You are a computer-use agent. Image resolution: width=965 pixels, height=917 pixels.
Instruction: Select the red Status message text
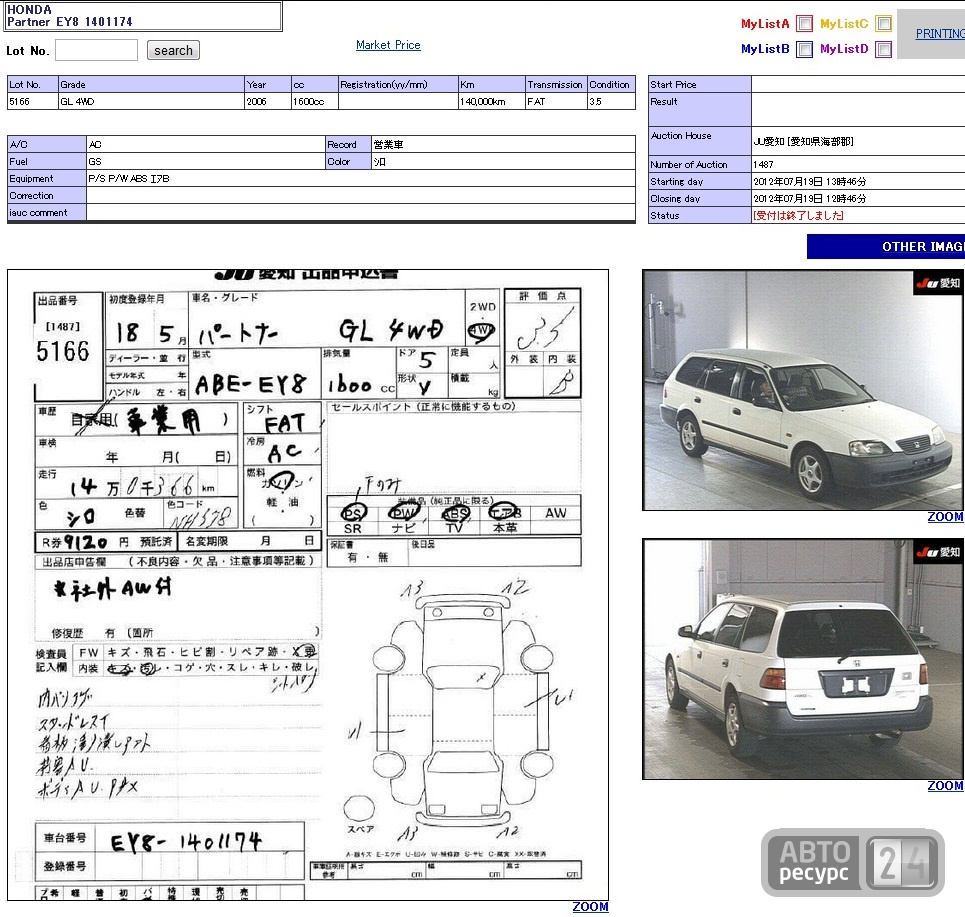(x=798, y=215)
